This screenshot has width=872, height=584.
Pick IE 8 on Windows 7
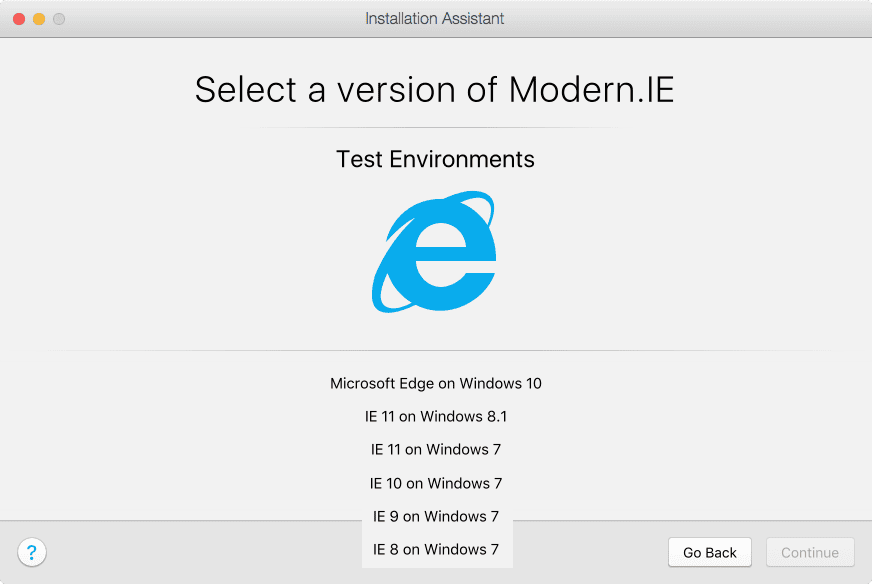click(x=435, y=550)
